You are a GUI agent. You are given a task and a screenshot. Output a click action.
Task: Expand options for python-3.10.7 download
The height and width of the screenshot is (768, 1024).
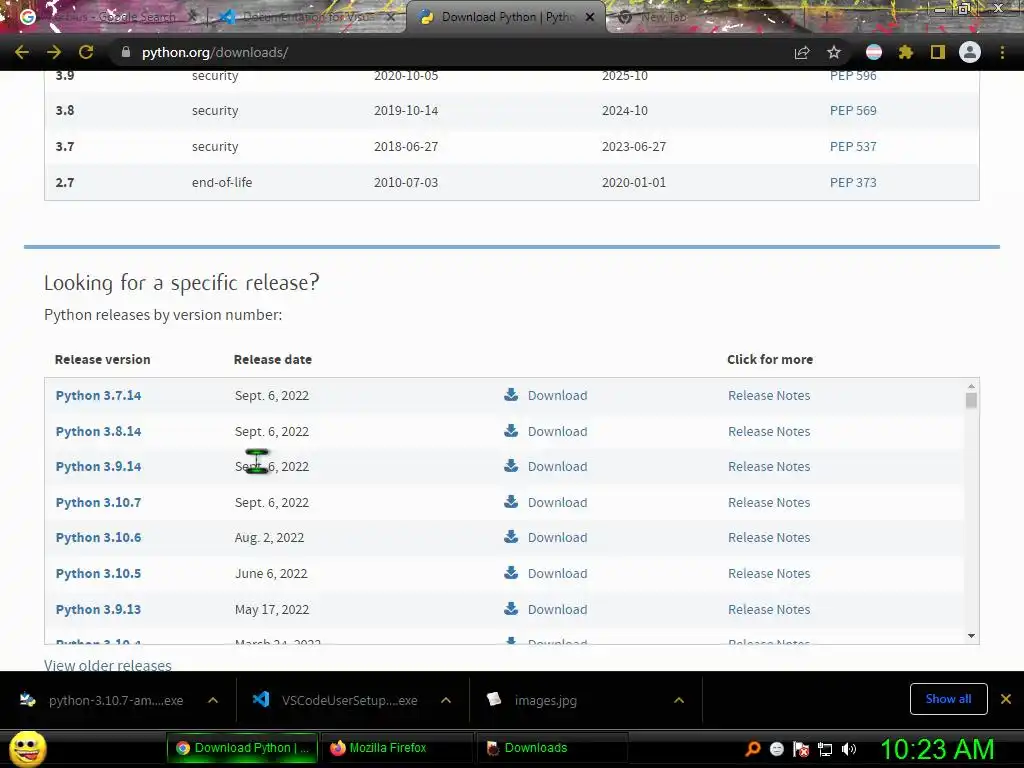pyautogui.click(x=213, y=700)
